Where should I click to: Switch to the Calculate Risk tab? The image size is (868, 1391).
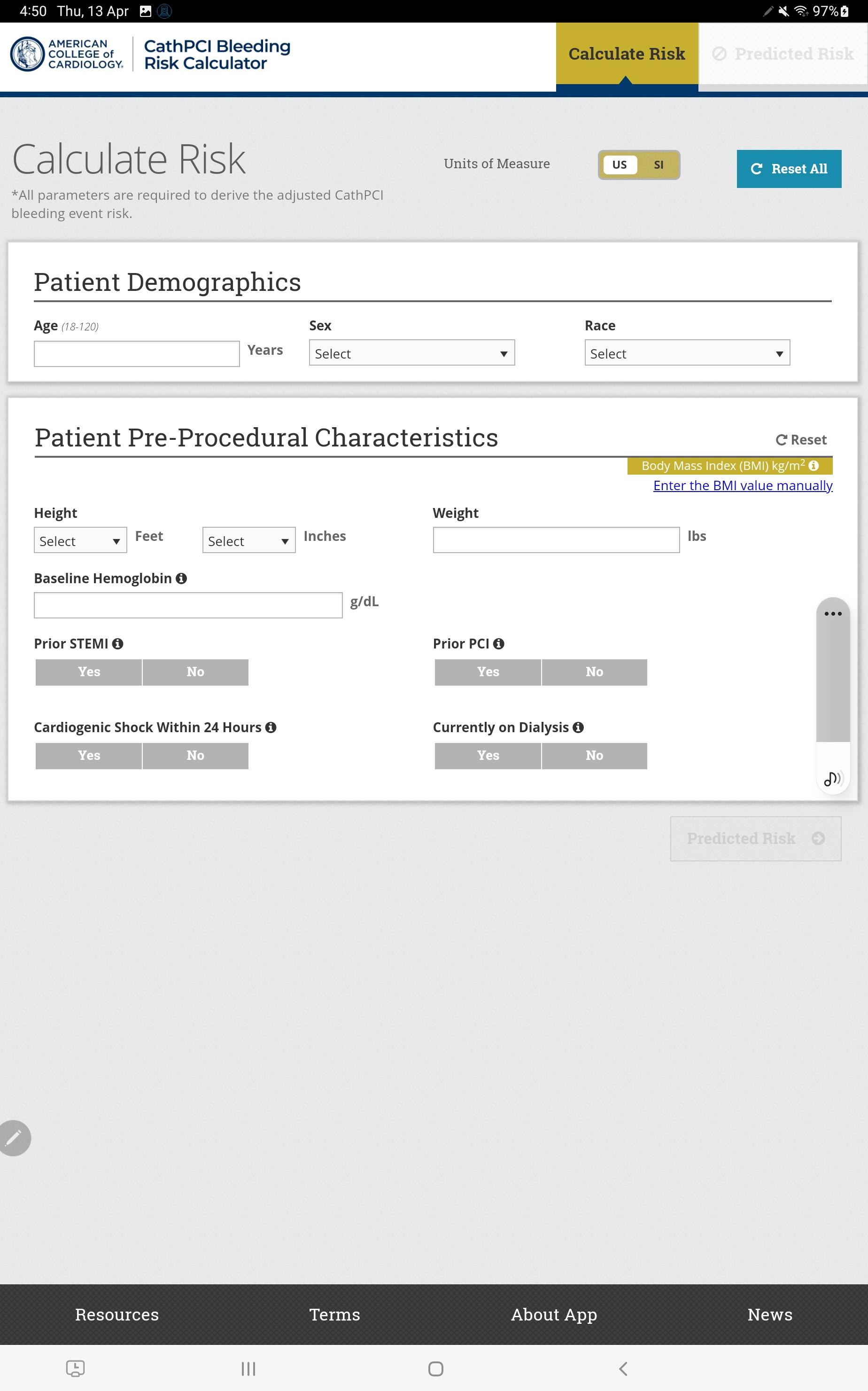point(627,54)
